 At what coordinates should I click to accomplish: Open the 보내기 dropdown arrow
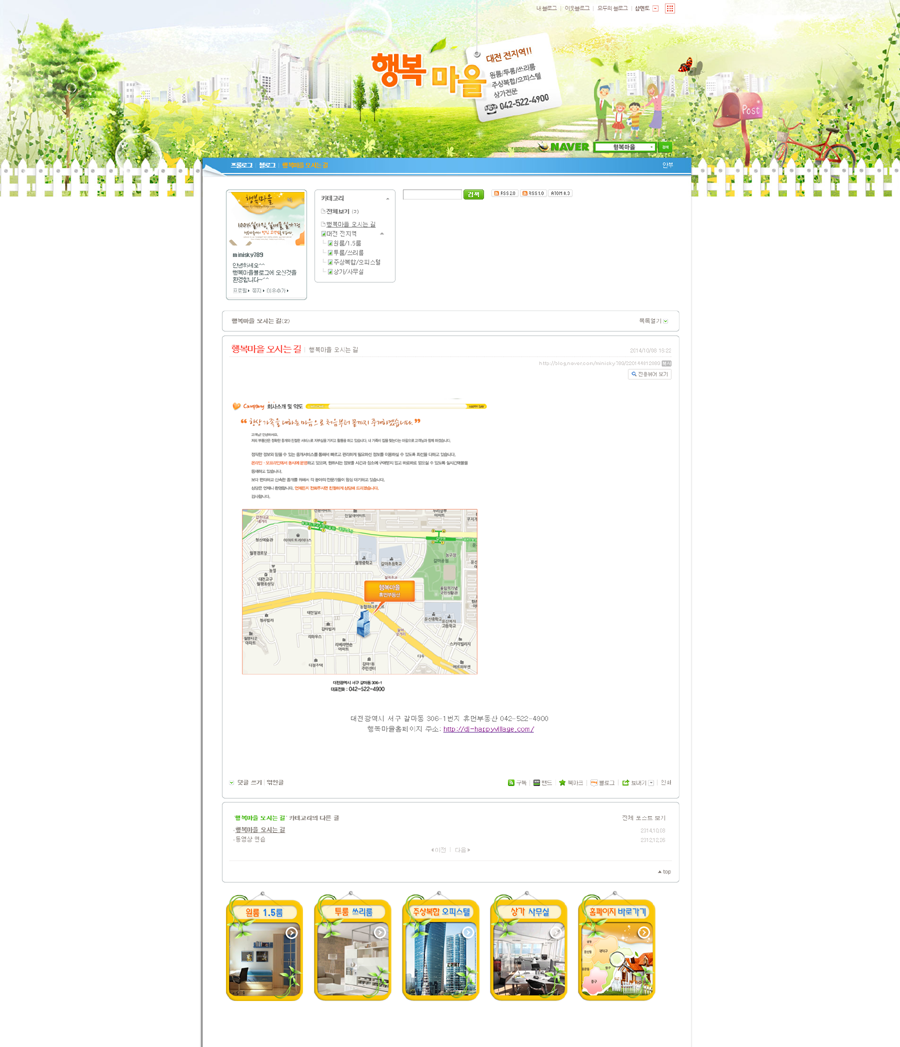[x=651, y=783]
